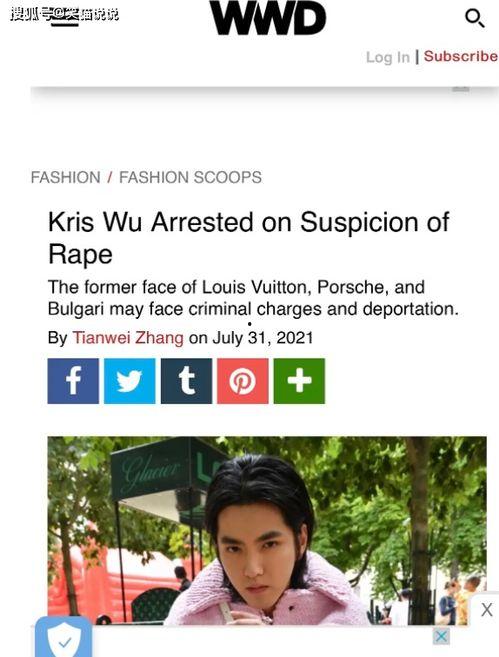Click the article subtitle text
Image resolution: width=499 pixels, height=657 pixels.
pos(253,298)
